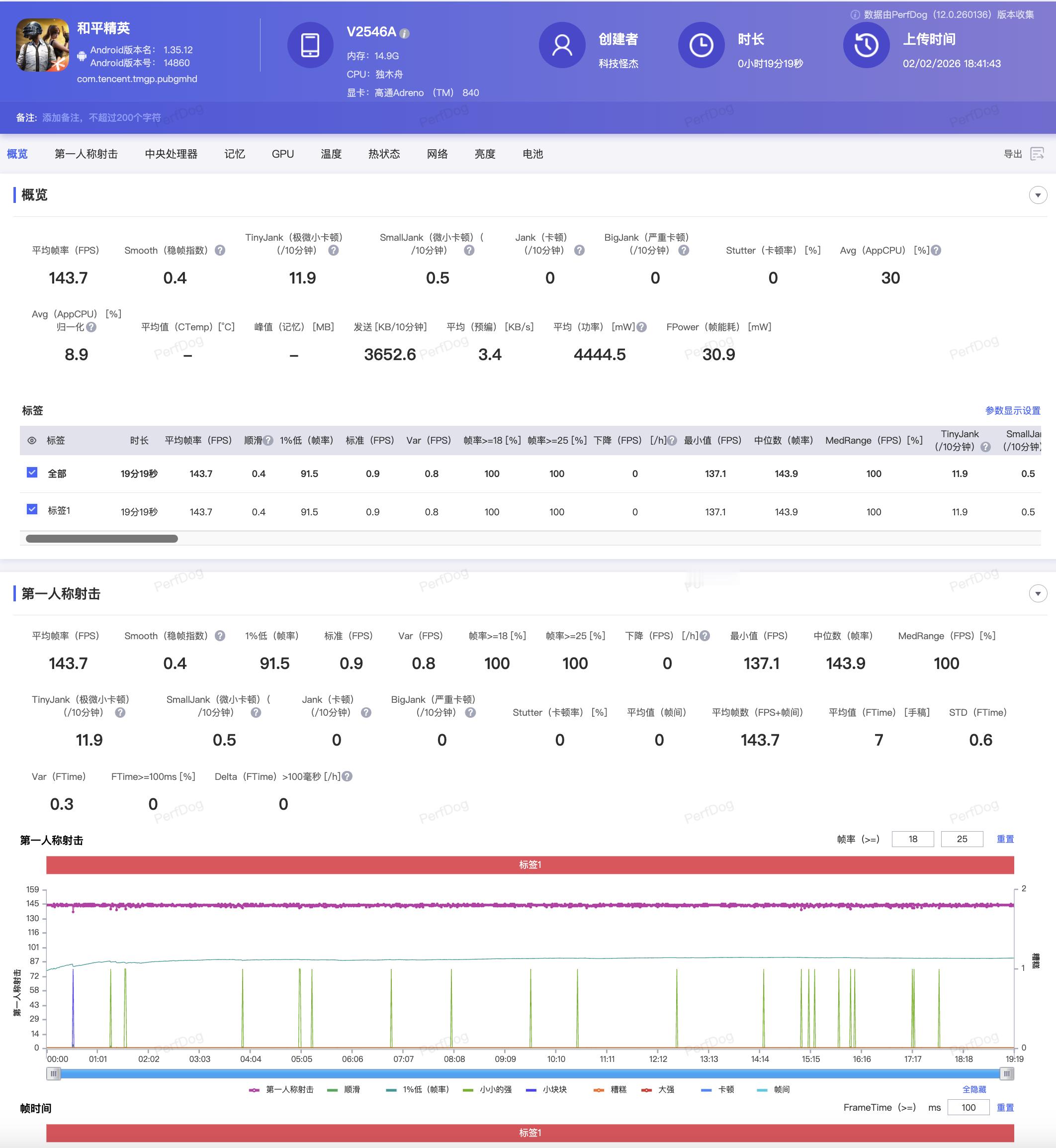
Task: Click the help icon next to 平均(功率)
Action: tap(642, 327)
